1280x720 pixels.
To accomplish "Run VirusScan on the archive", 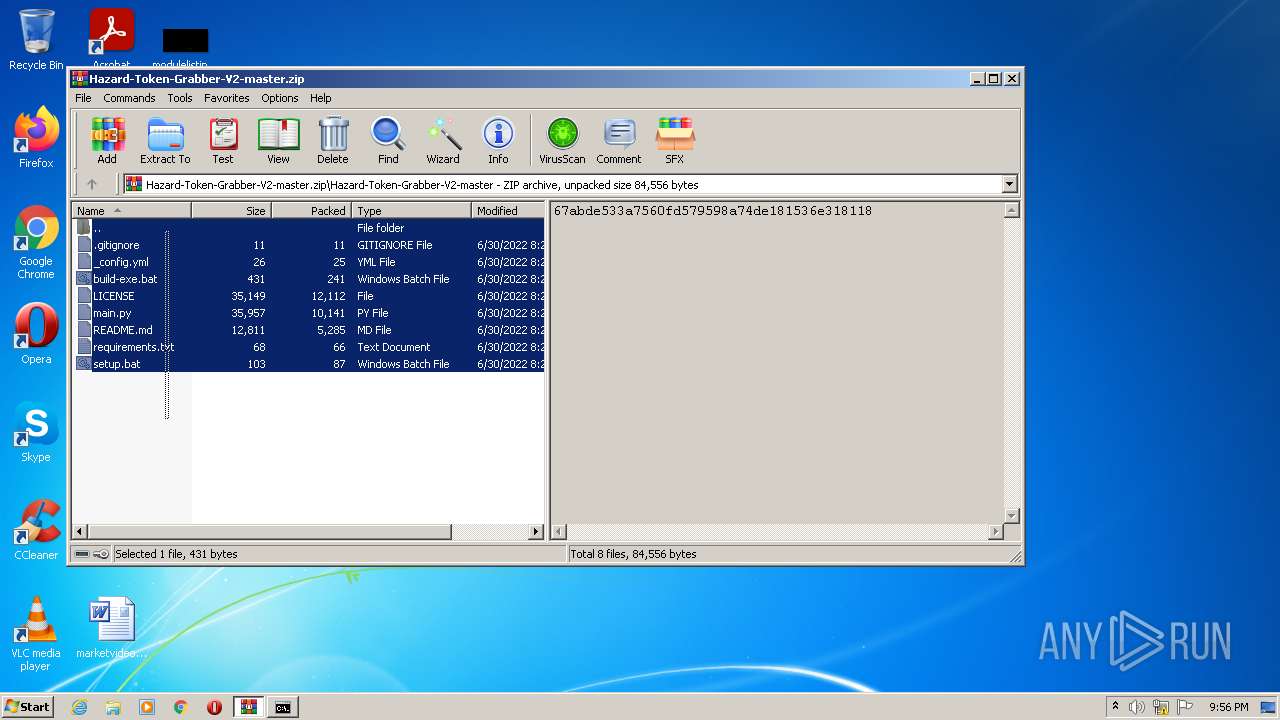I will pyautogui.click(x=562, y=140).
